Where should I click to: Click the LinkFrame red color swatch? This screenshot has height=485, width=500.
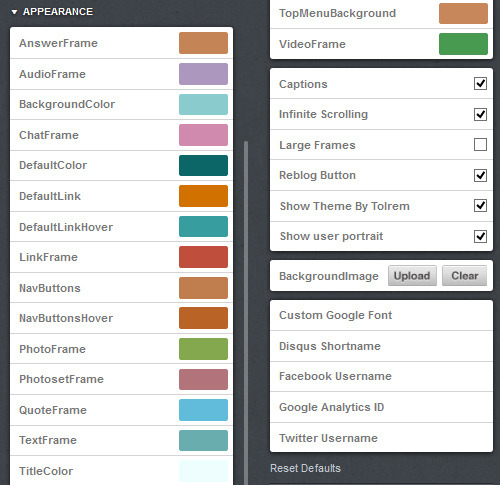click(x=203, y=257)
